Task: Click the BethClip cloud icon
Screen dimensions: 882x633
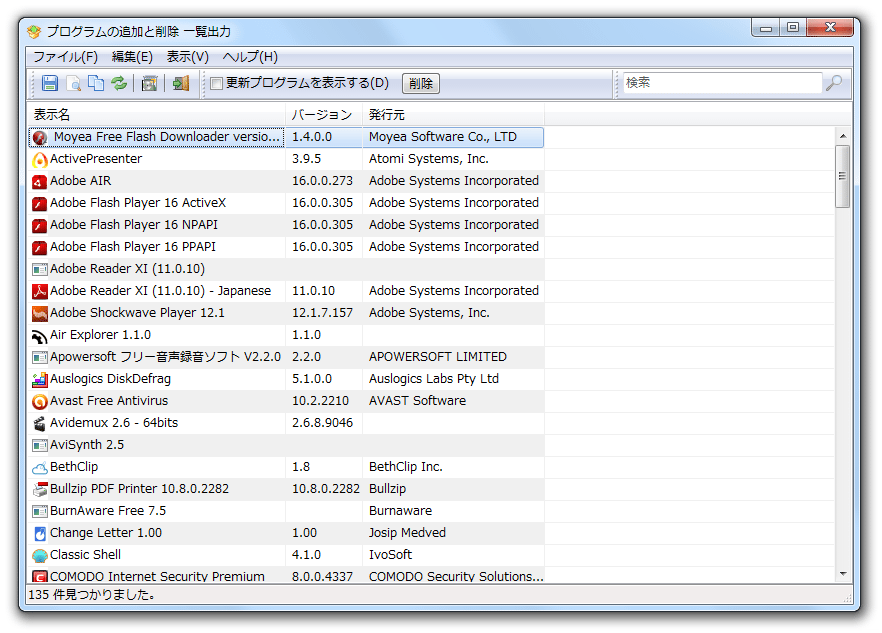Action: click(40, 468)
